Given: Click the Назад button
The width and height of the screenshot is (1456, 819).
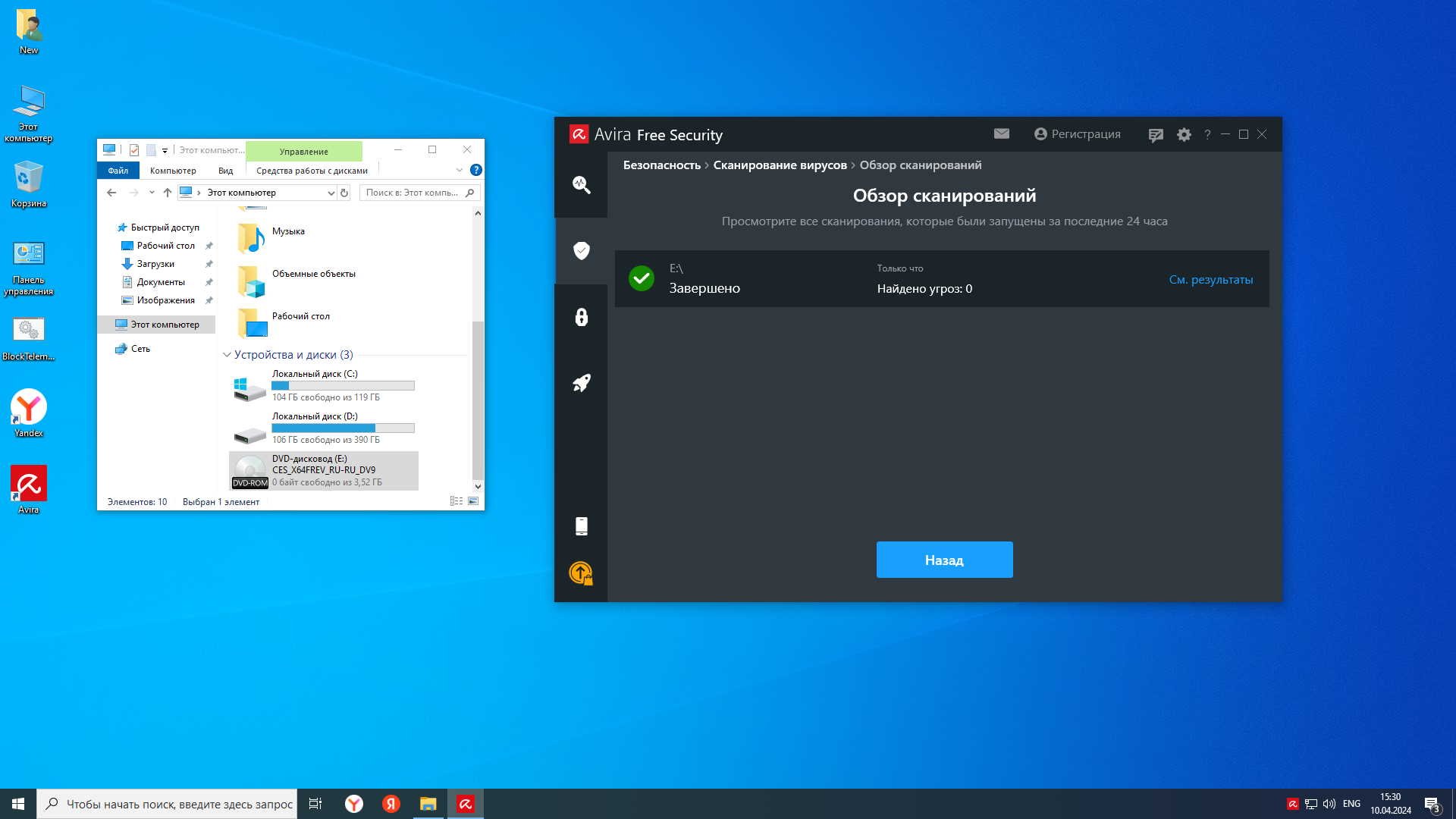Looking at the screenshot, I should point(944,560).
